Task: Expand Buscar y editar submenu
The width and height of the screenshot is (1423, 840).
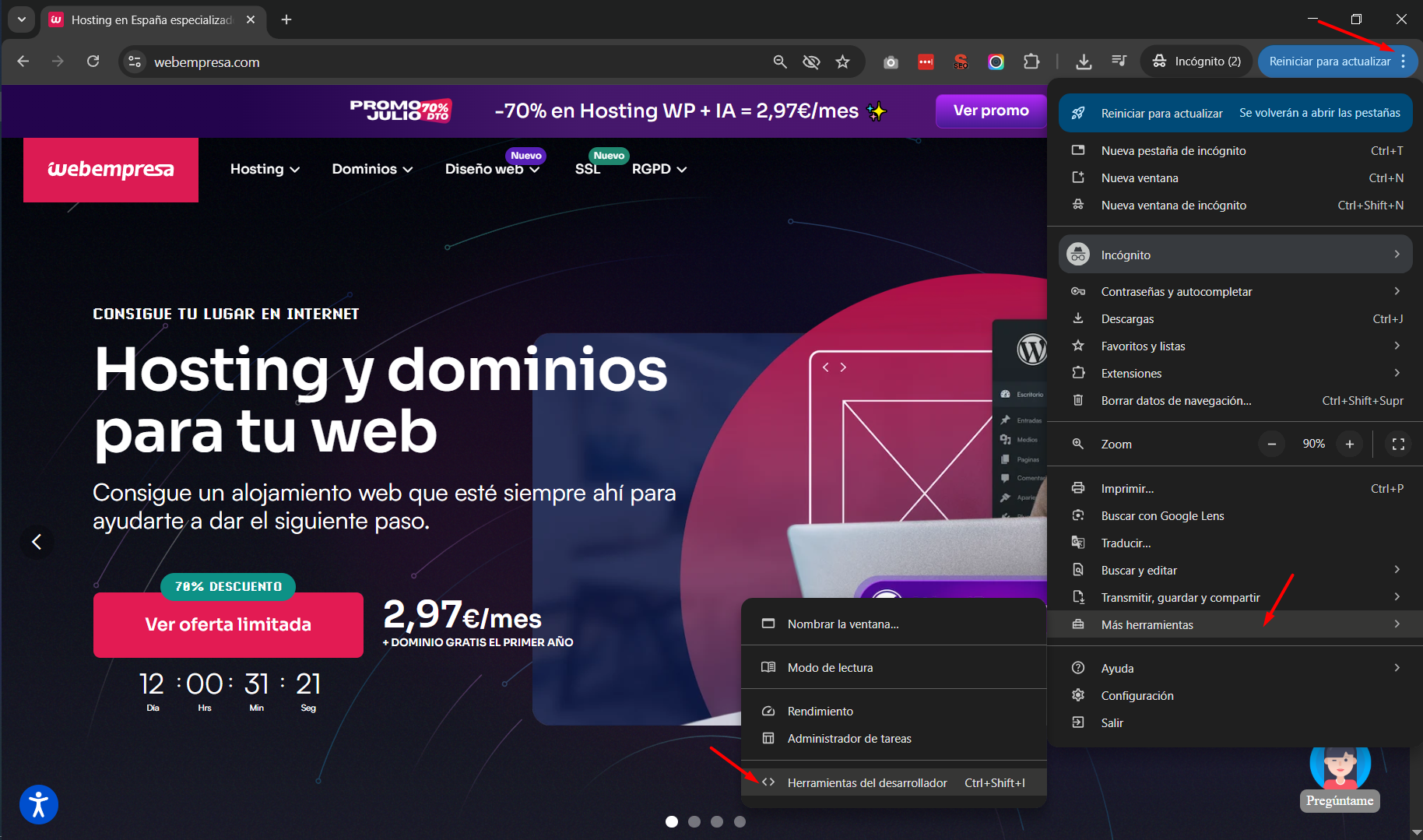Action: pos(1235,570)
